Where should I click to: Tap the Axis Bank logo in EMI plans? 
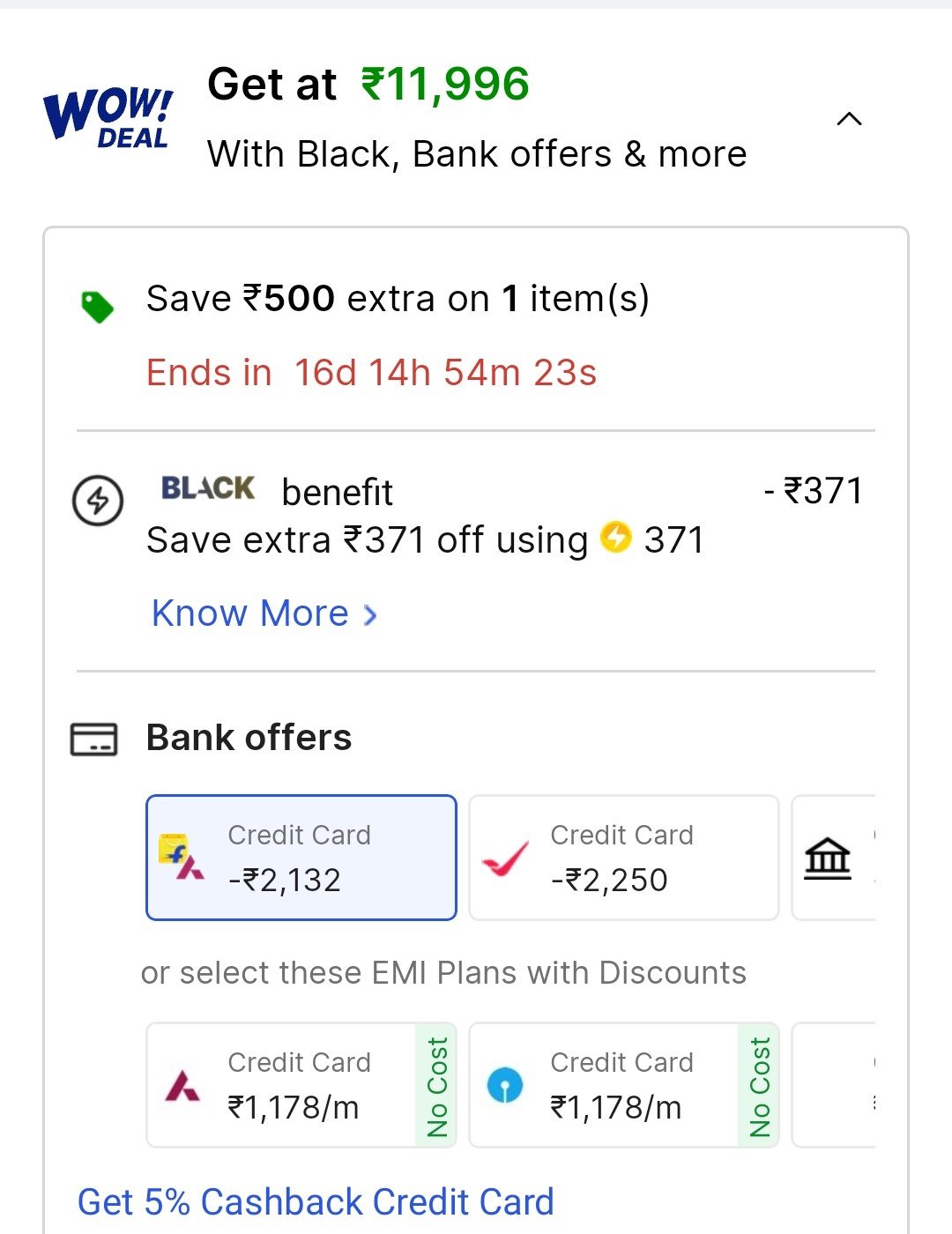tap(182, 1086)
